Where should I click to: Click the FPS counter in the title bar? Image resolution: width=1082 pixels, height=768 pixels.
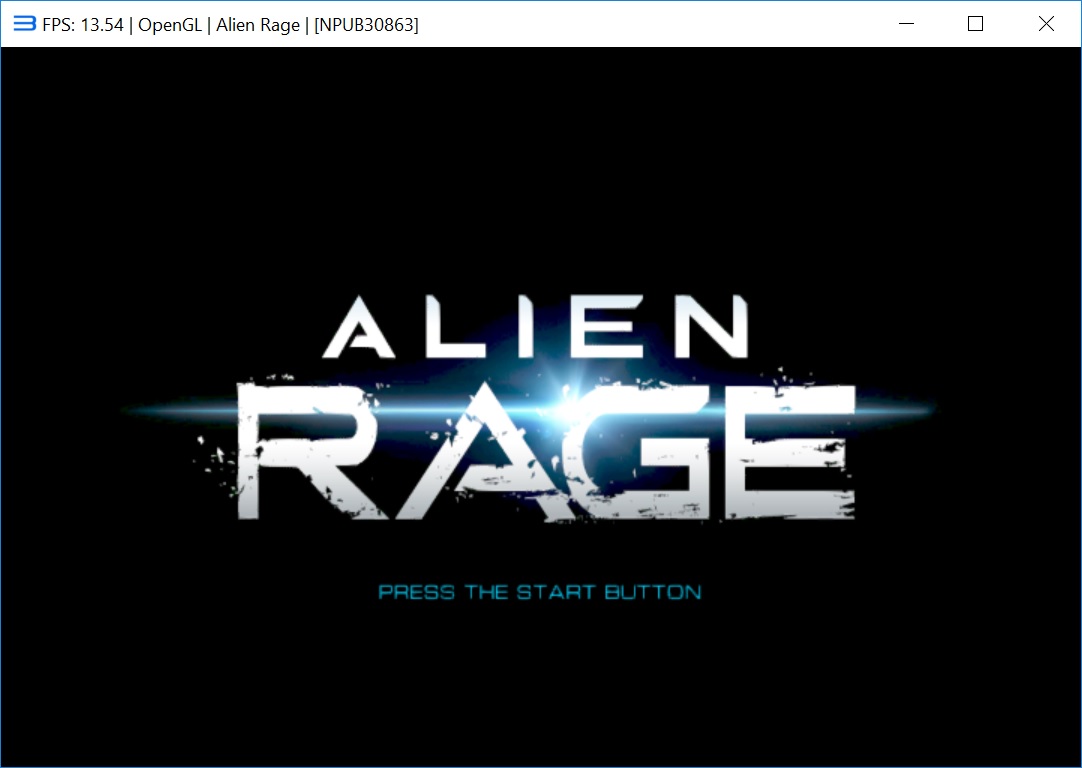click(83, 25)
